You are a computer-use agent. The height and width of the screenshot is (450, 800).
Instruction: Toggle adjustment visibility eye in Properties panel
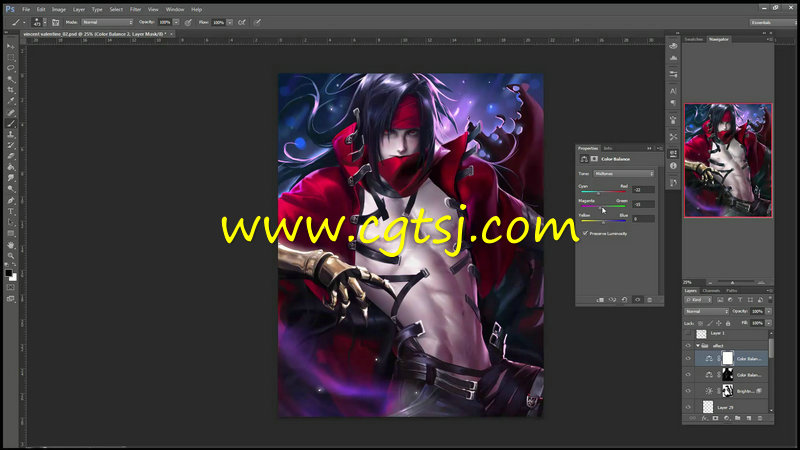click(637, 300)
